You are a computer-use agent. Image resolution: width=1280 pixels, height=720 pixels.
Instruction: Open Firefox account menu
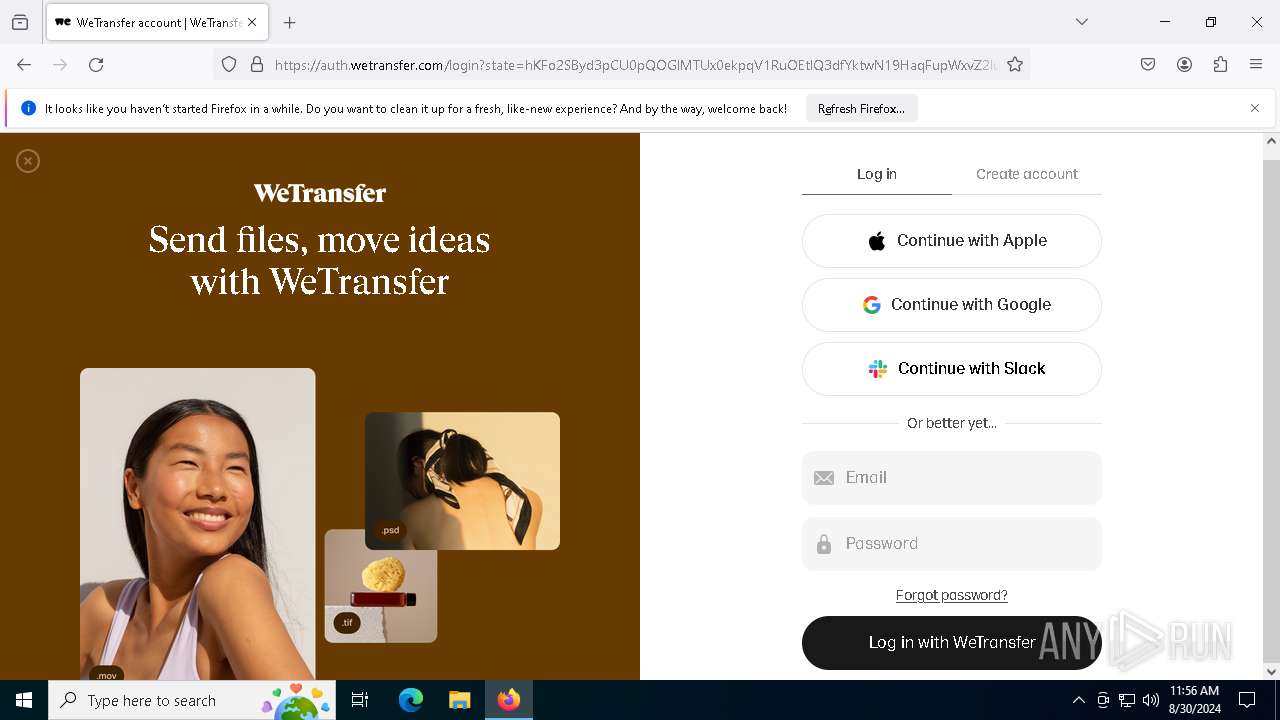pyautogui.click(x=1184, y=65)
